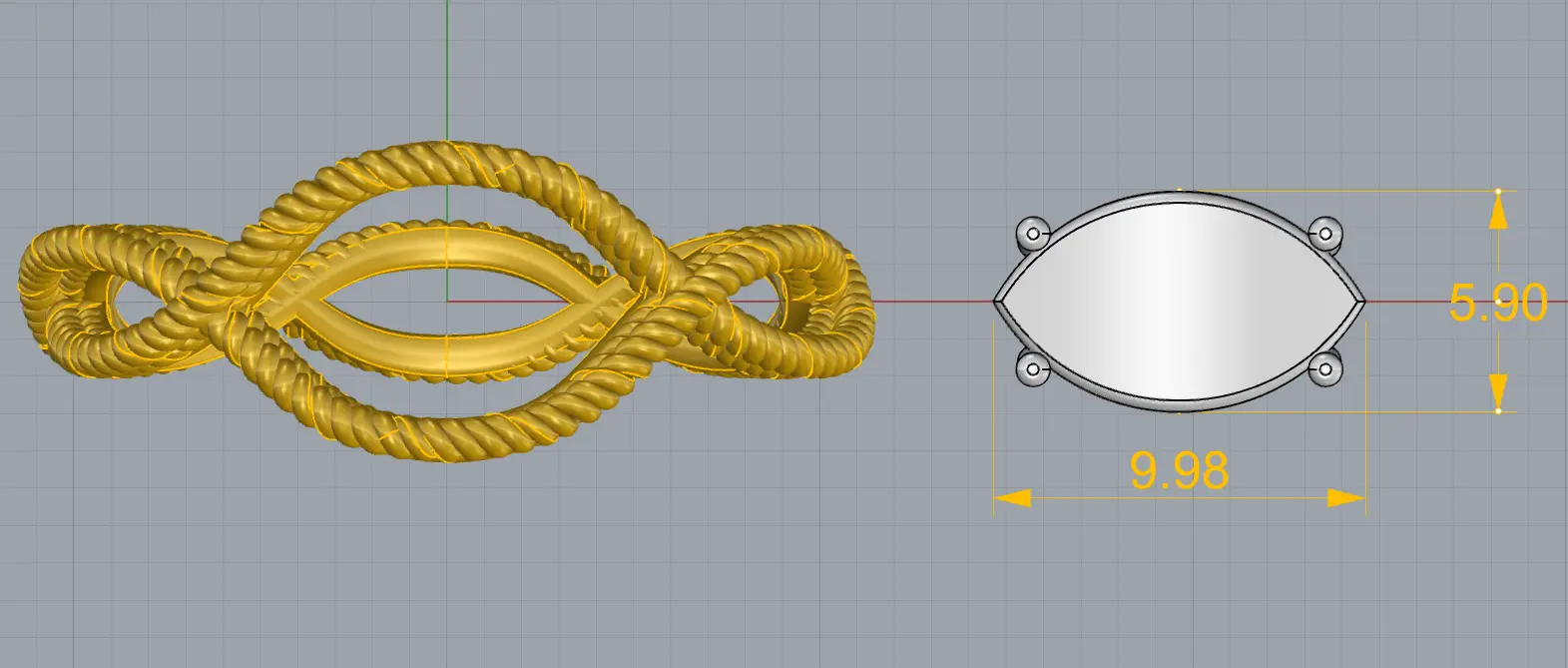The image size is (1568, 668).
Task: Pick the right pointed tip of bezel
Action: (1362, 300)
